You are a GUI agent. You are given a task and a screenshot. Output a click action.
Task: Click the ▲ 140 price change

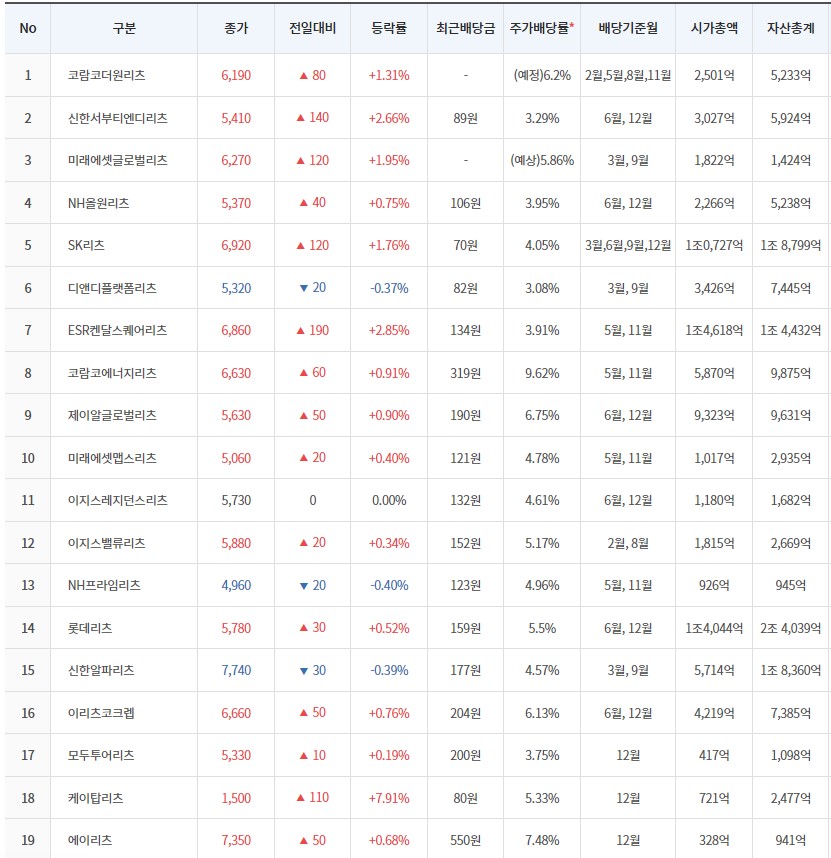tap(312, 118)
